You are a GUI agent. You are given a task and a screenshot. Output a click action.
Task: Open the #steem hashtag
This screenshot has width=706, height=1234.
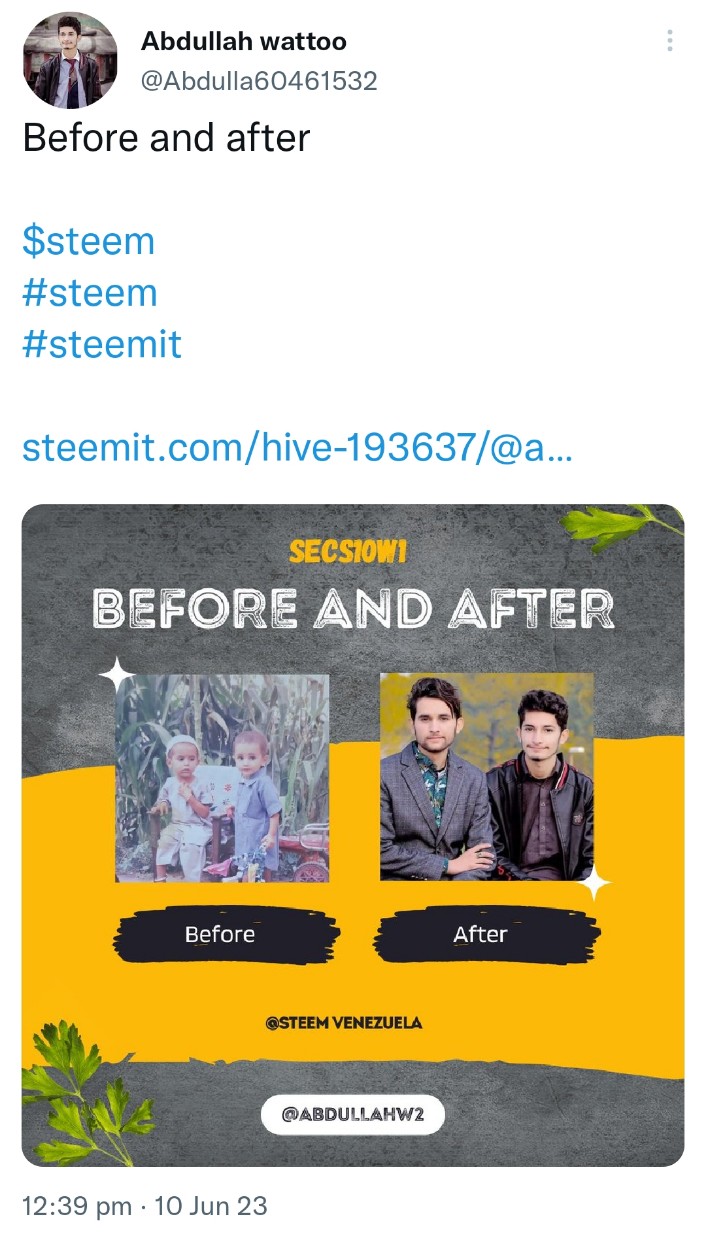tap(90, 293)
